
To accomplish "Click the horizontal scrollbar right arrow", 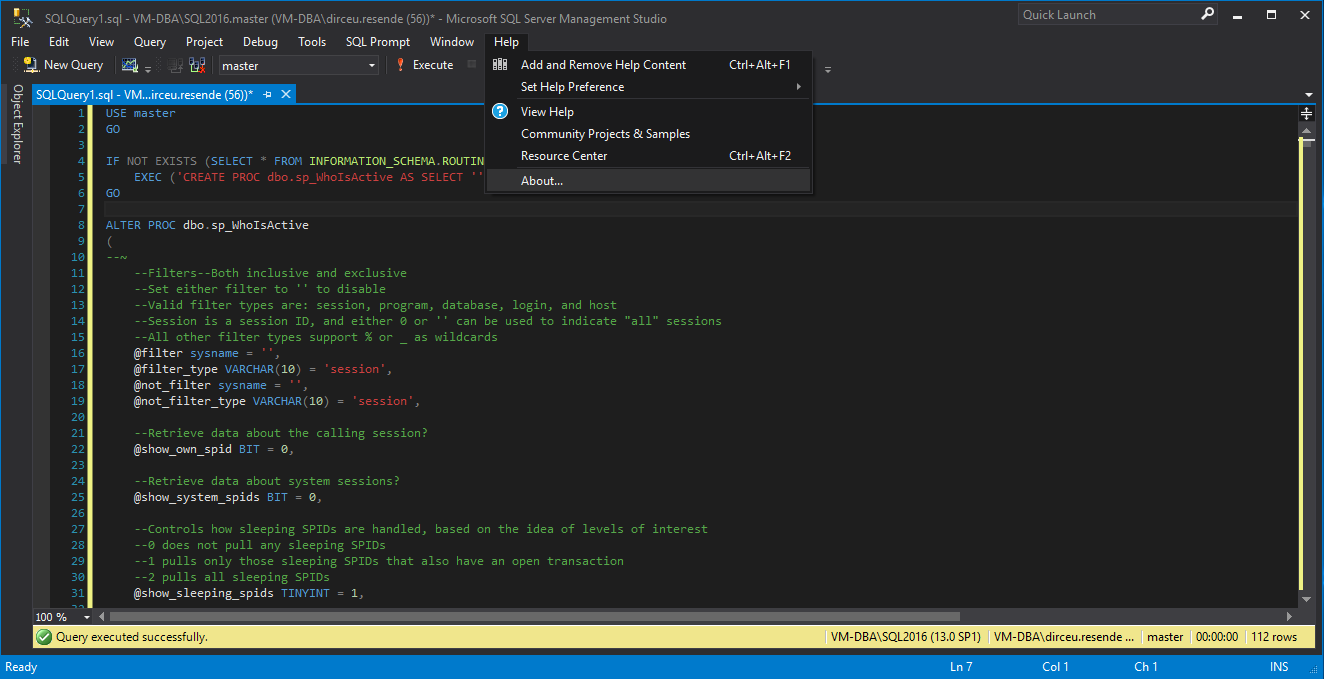I will 1291,617.
